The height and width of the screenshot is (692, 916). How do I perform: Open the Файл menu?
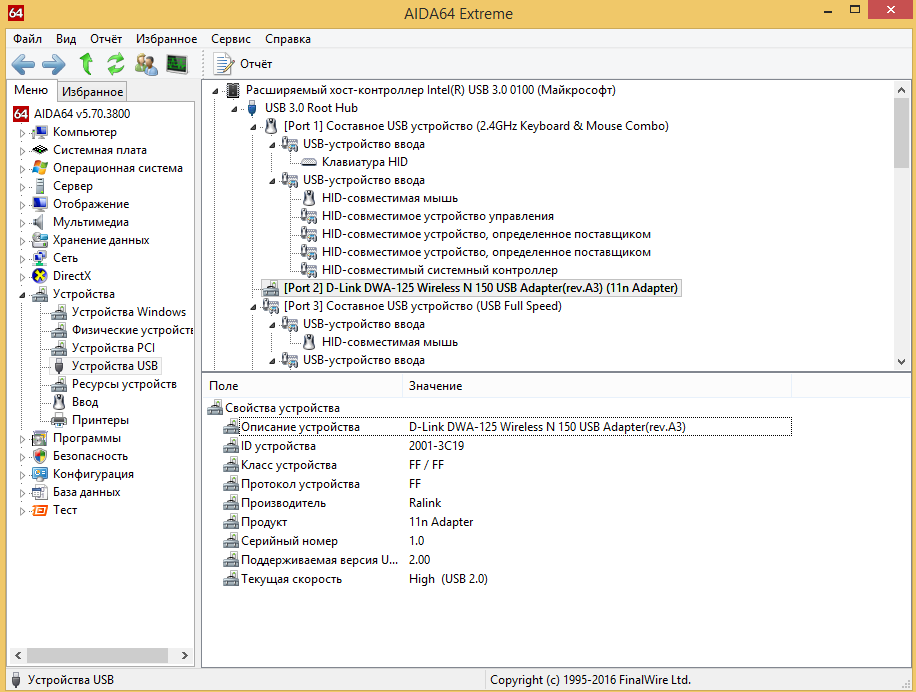click(x=27, y=39)
